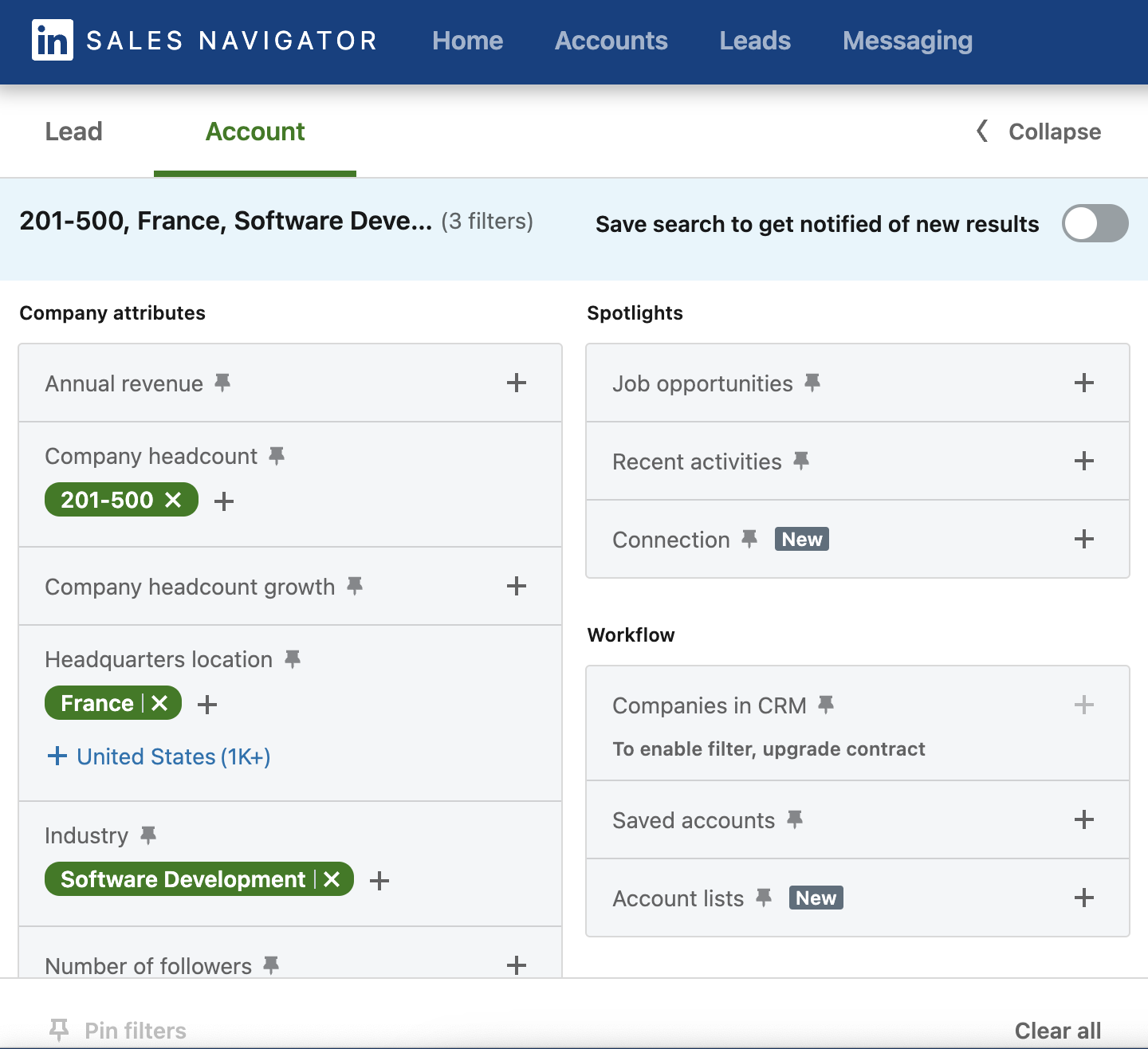
Task: Remove the 201-500 headcount chip
Action: click(173, 500)
